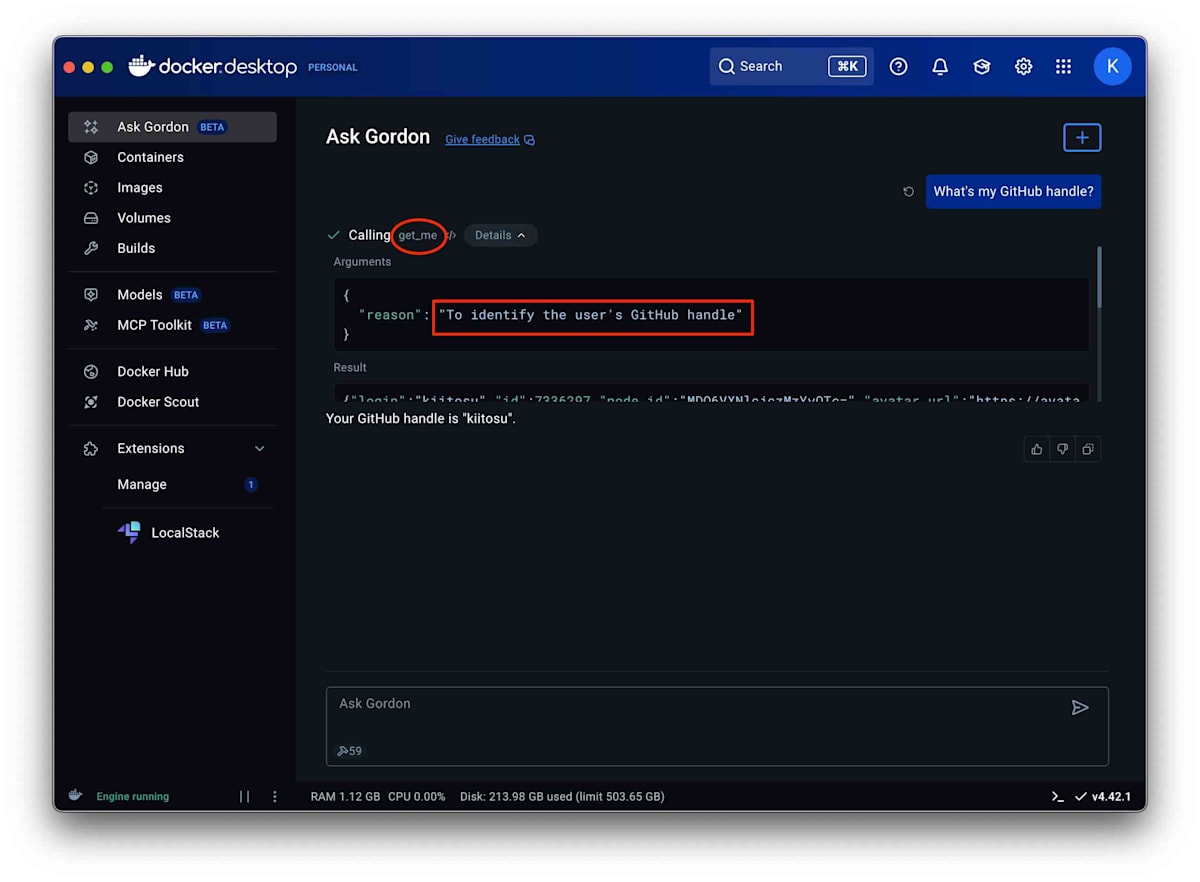Click the code icon next to get_me
The height and width of the screenshot is (882, 1200).
451,235
